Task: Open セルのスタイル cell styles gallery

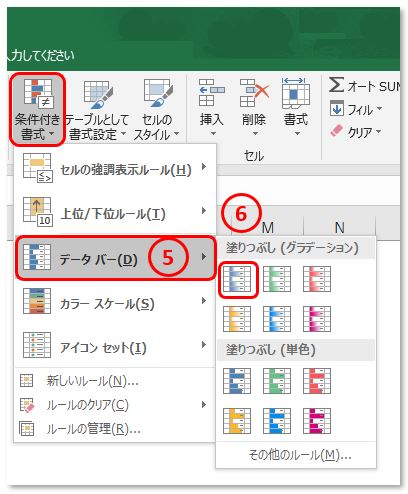Action: (157, 110)
